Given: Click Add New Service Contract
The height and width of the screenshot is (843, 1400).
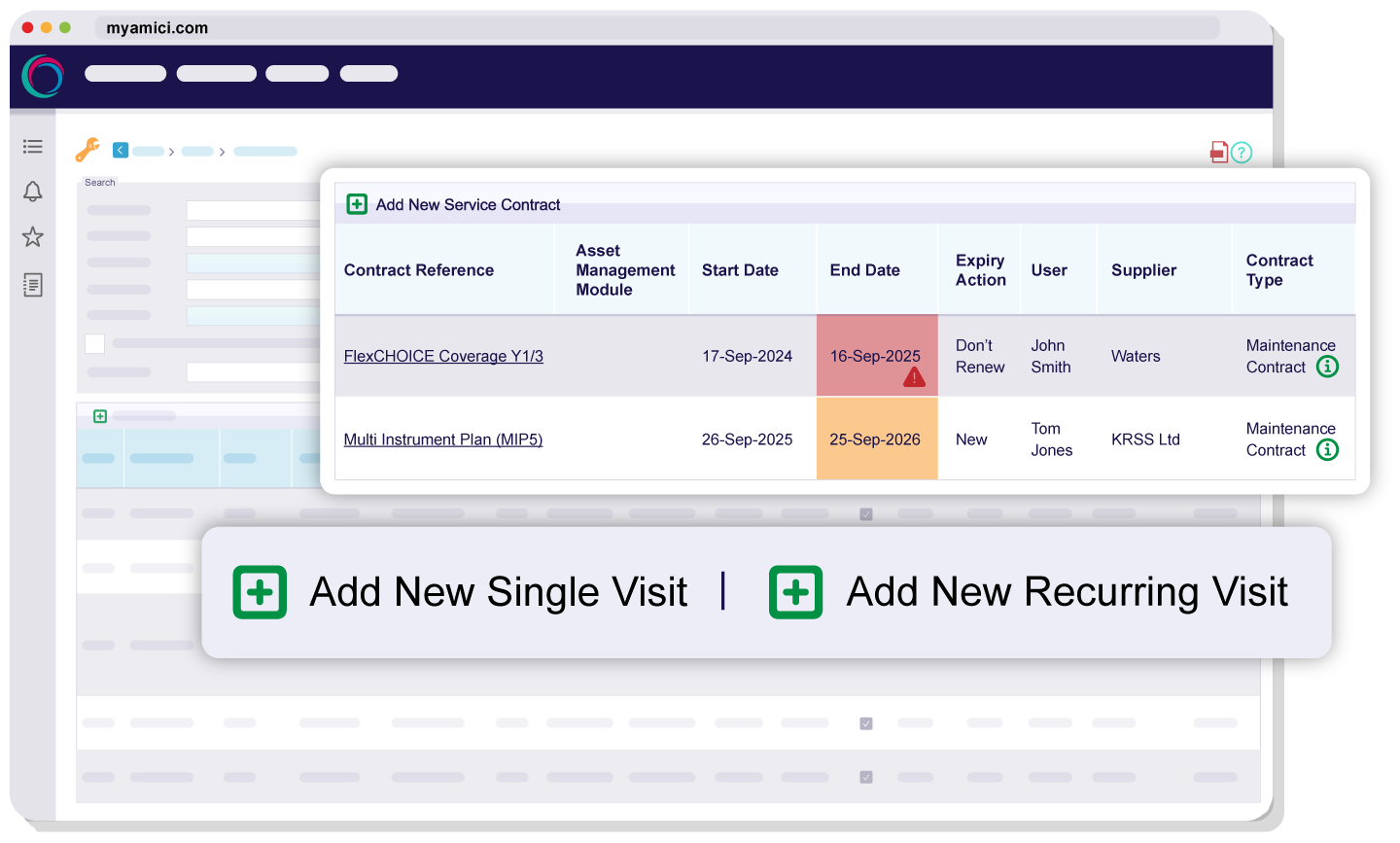Looking at the screenshot, I should point(454,204).
